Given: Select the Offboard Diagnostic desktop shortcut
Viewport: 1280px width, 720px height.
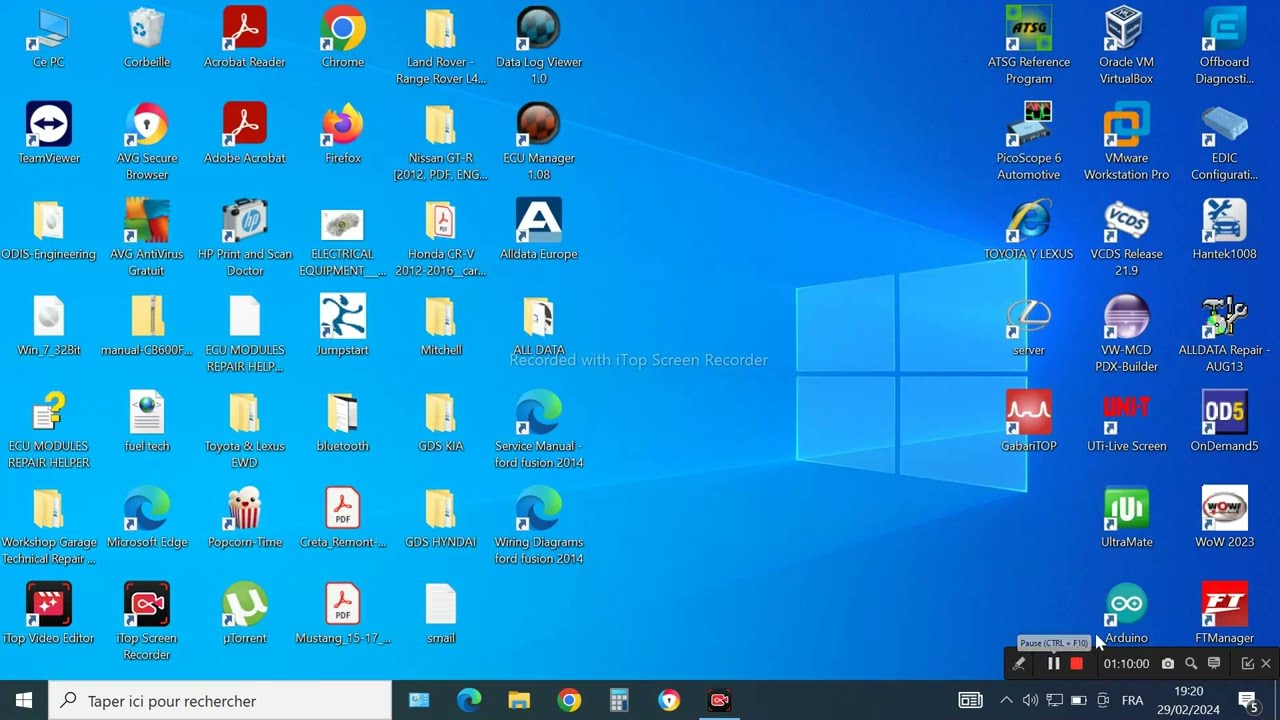Looking at the screenshot, I should (x=1225, y=46).
